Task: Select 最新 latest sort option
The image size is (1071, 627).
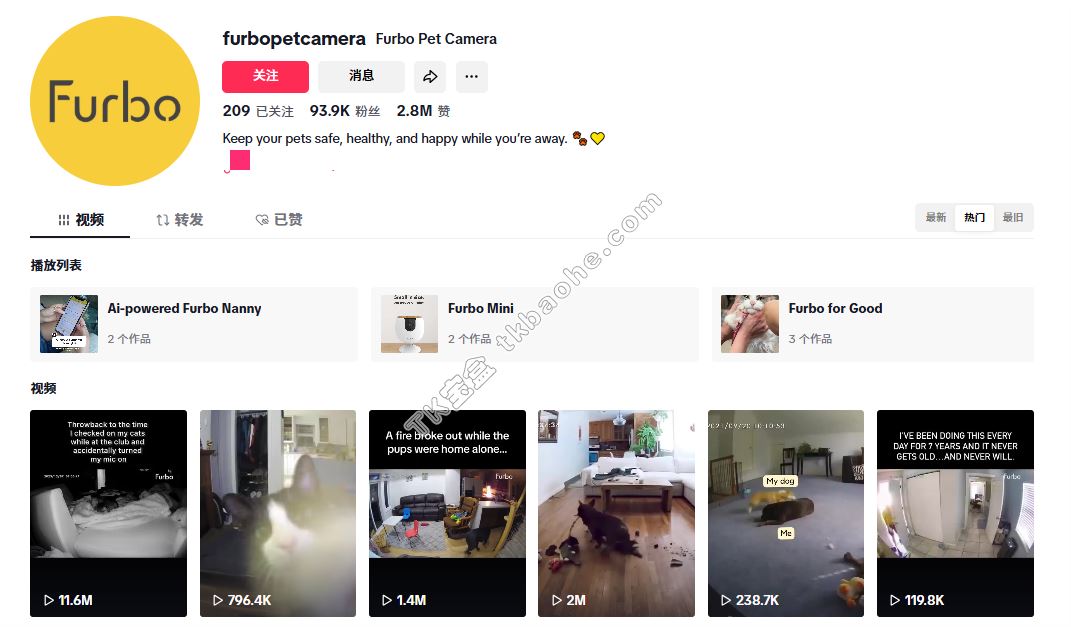Action: pyautogui.click(x=936, y=218)
